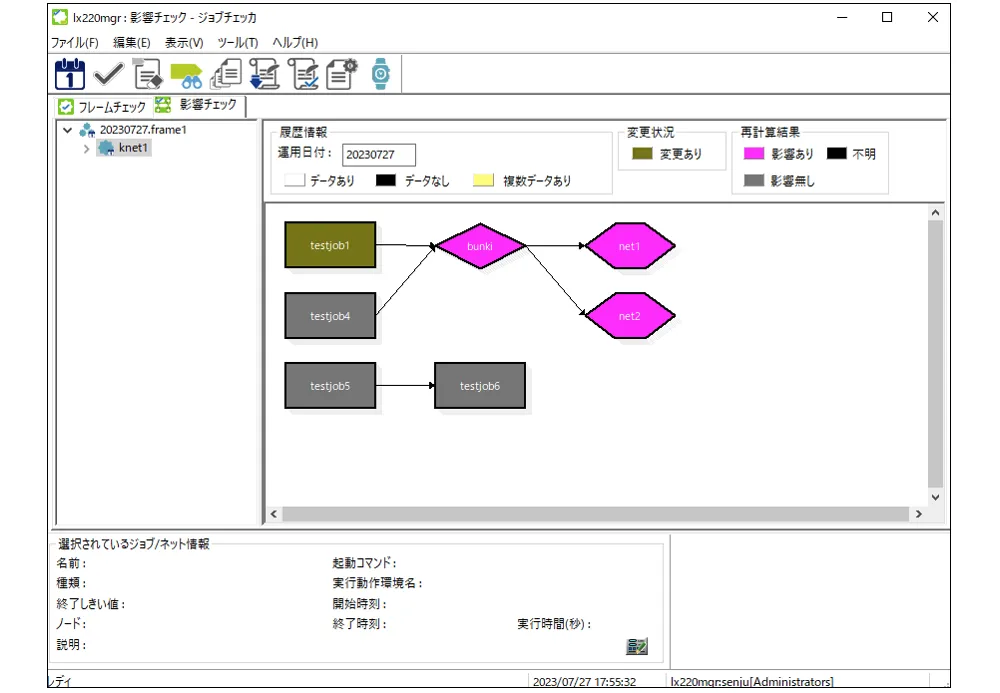Select the testjob5 job node
This screenshot has width=1000, height=693.
pyautogui.click(x=330, y=386)
